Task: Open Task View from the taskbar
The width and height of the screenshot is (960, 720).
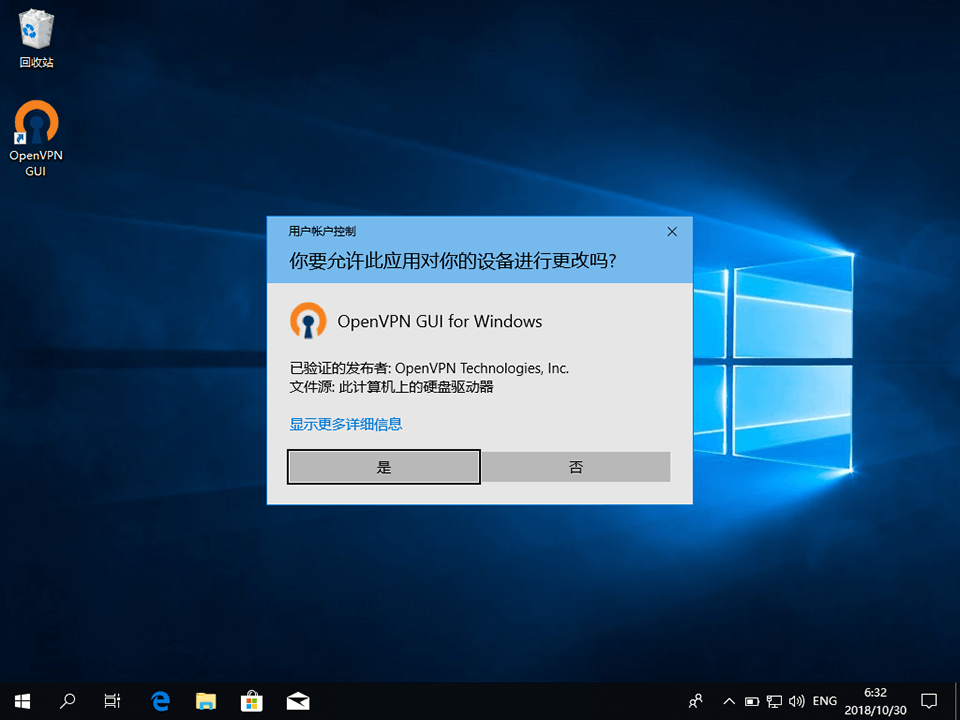Action: coord(113,701)
